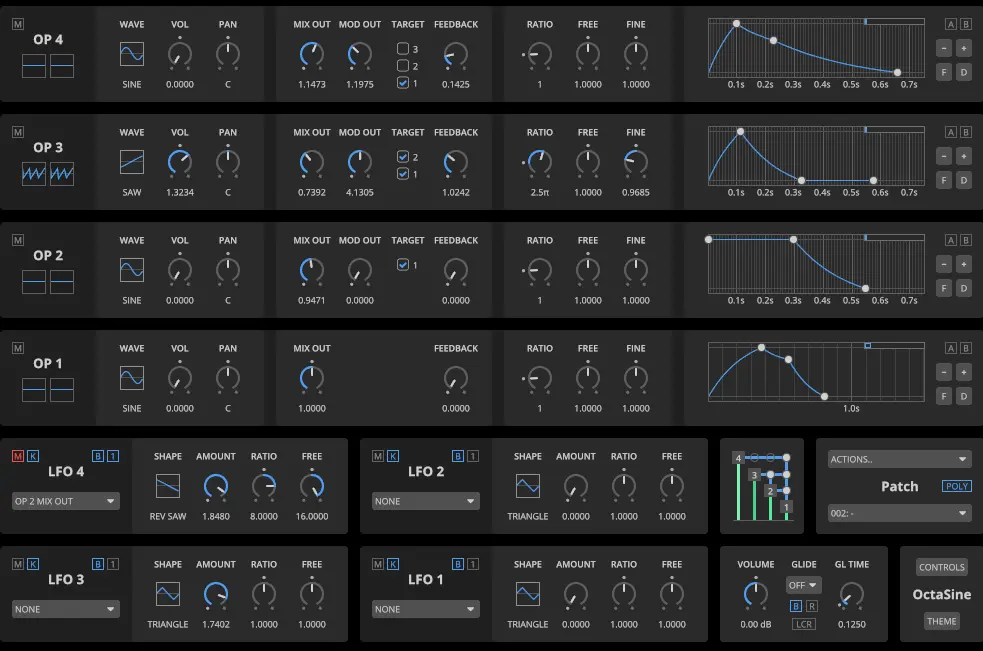Viewport: 983px width, 651px height.
Task: Click the POLY voice mode button
Action: click(x=956, y=487)
